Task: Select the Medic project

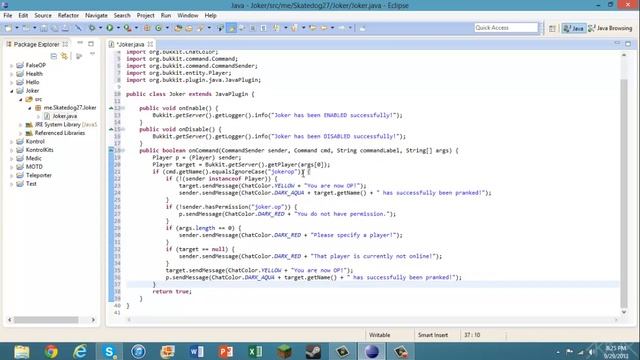Action: 33,158
